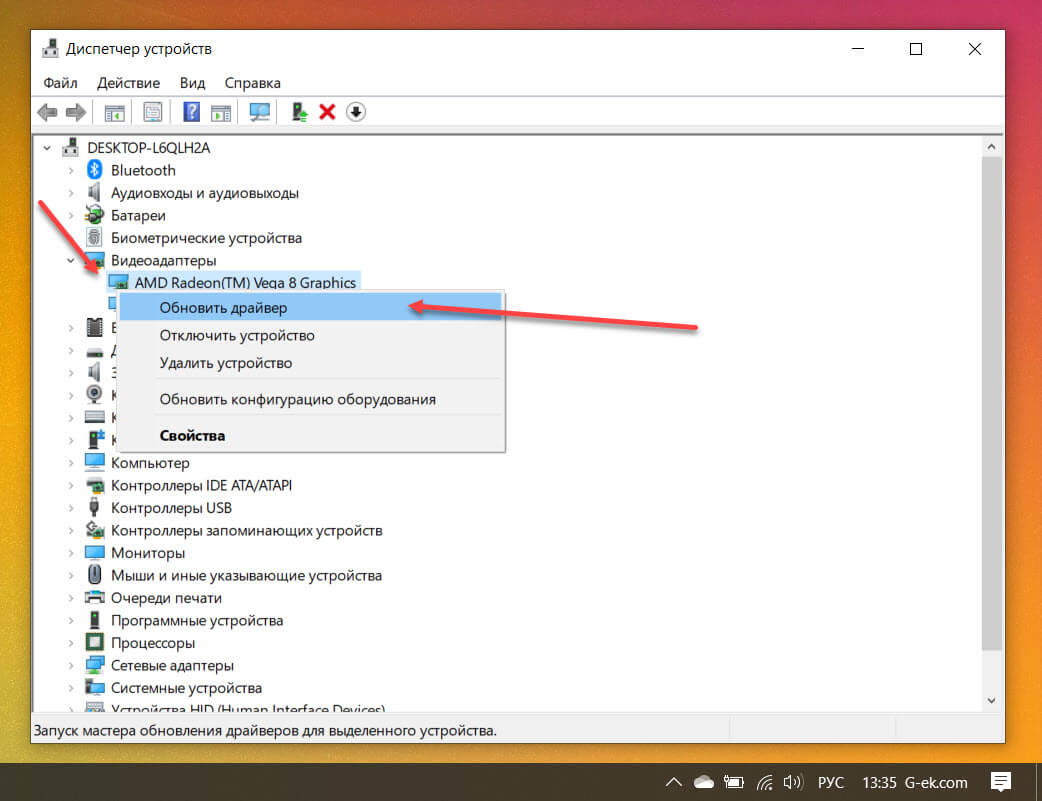Image resolution: width=1042 pixels, height=801 pixels.
Task: Click the disable device down-arrow icon
Action: [x=356, y=112]
